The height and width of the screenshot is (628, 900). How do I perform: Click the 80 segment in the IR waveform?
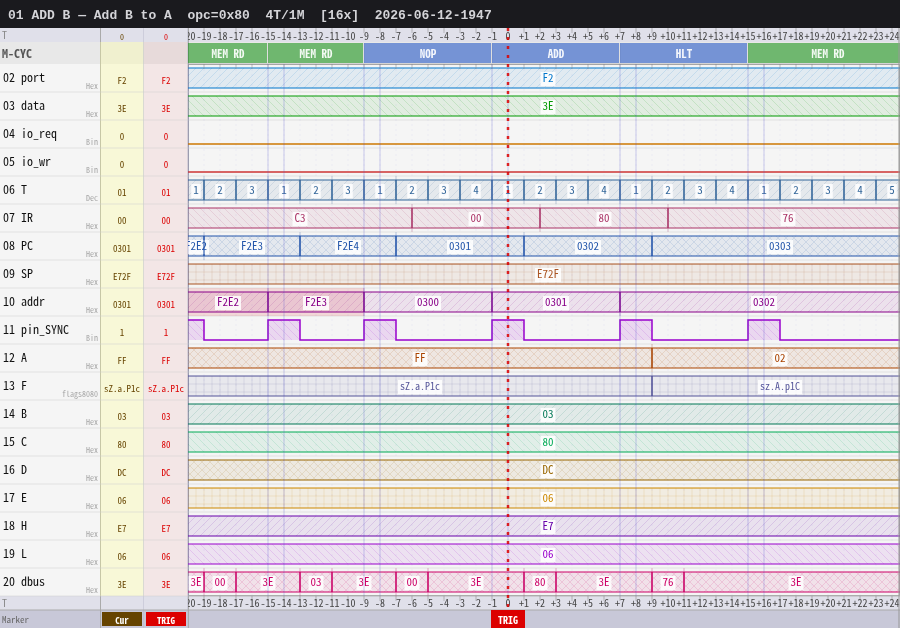click(604, 218)
